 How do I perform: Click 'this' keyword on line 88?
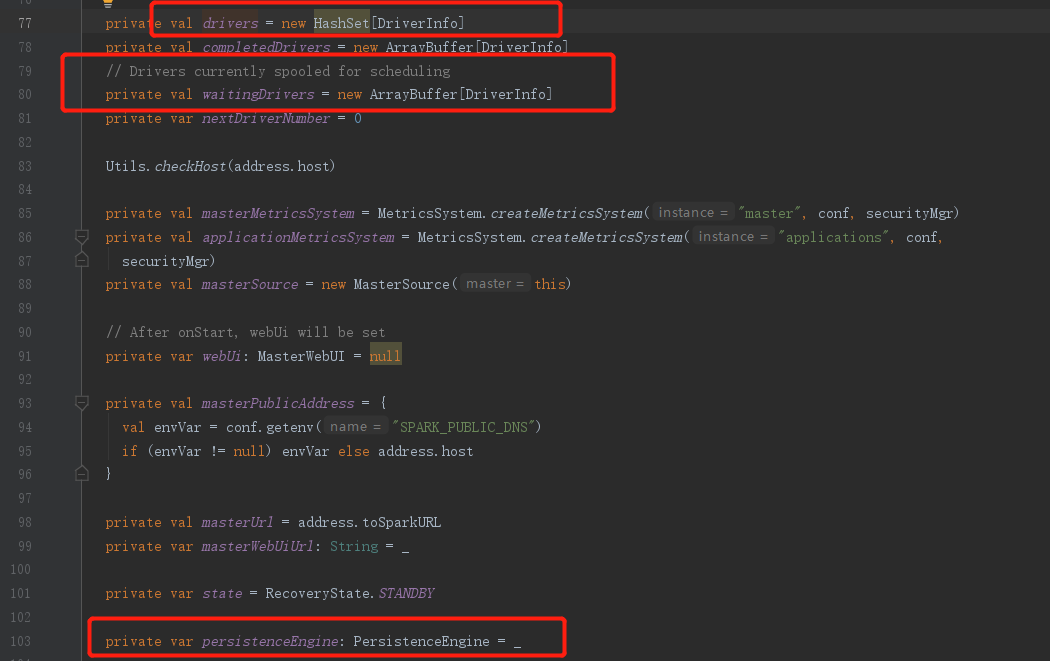click(x=550, y=284)
